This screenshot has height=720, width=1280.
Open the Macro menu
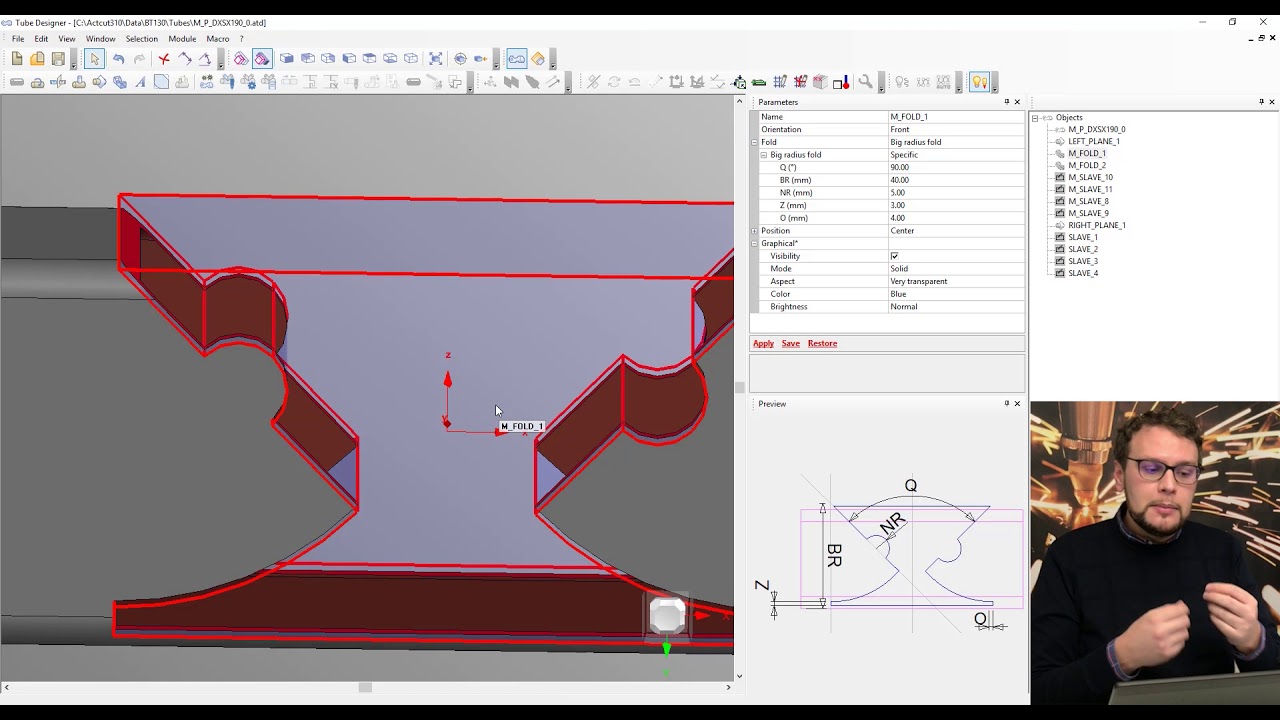pyautogui.click(x=218, y=39)
